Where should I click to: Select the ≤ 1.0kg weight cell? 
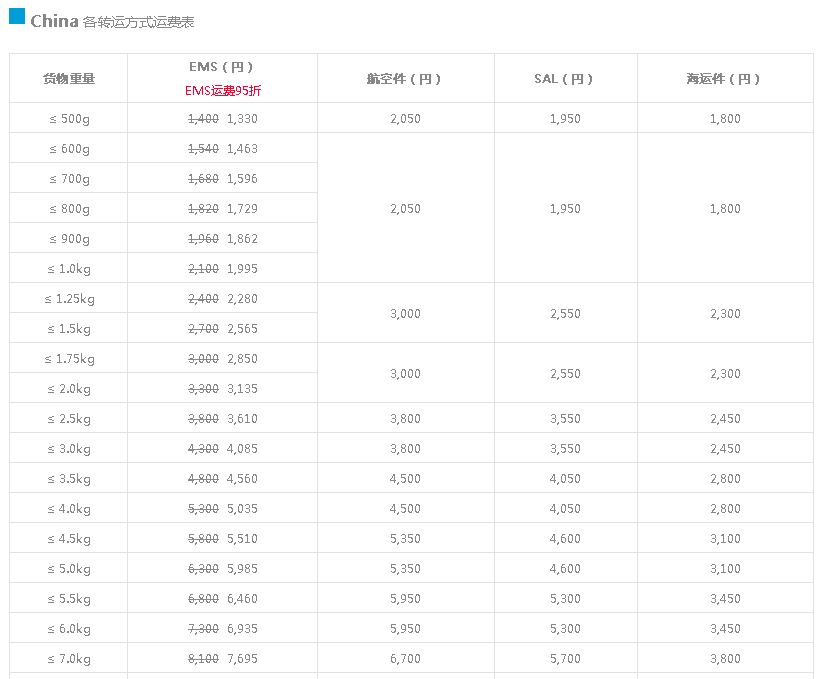coord(69,269)
